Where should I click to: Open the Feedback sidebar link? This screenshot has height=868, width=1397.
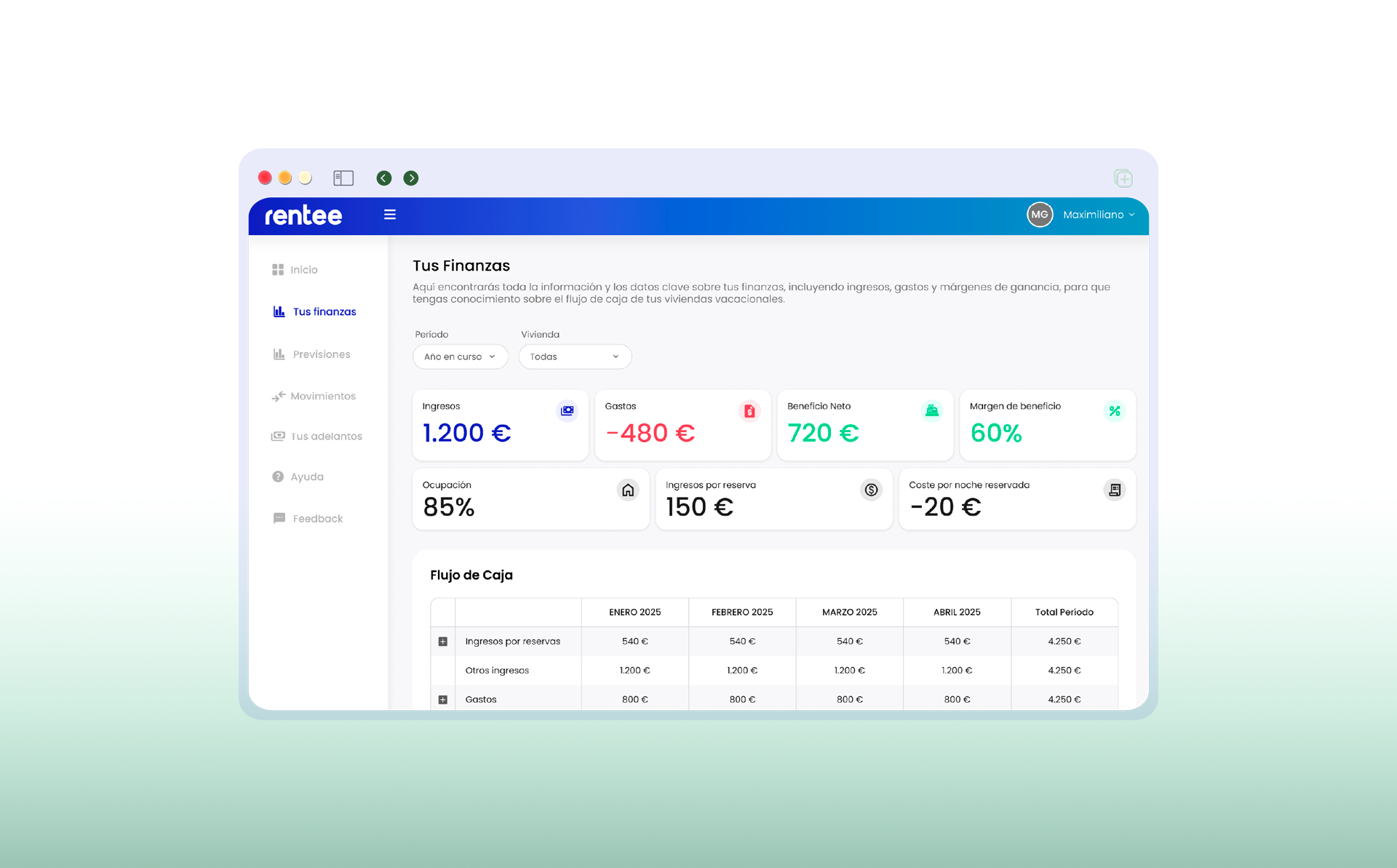(x=317, y=519)
